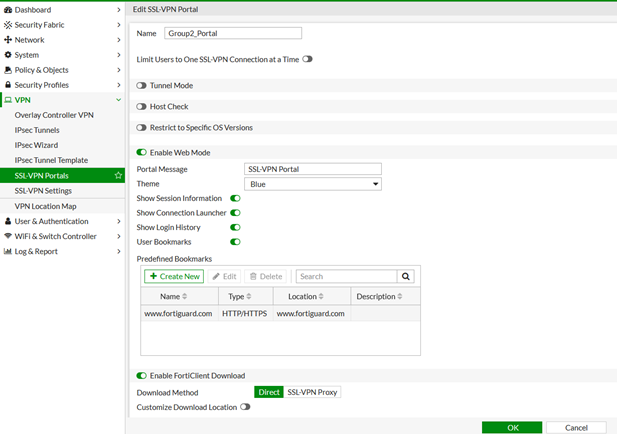Screen dimensions: 617x434
Task: Click the Dashboard gauge icon
Action: [x=8, y=10]
